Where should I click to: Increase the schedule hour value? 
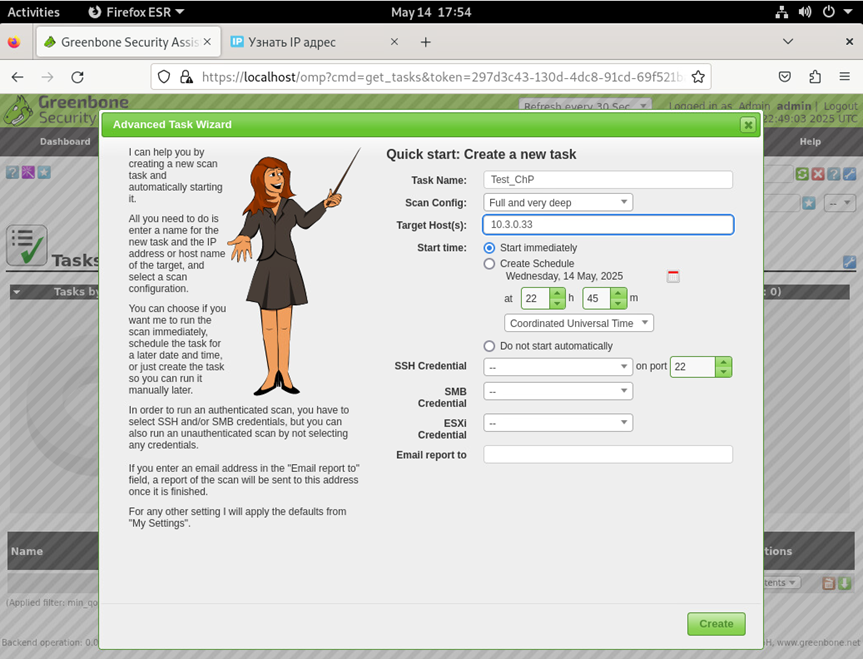point(558,293)
